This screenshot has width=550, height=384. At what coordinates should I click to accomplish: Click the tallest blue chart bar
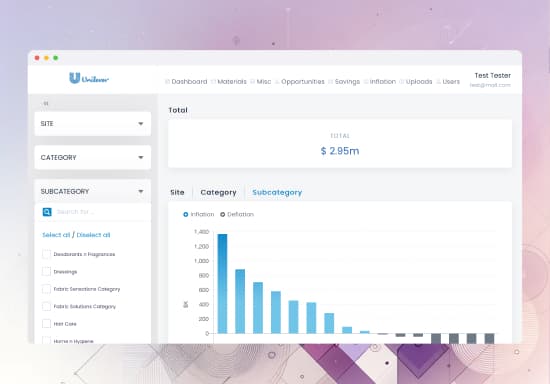point(222,283)
